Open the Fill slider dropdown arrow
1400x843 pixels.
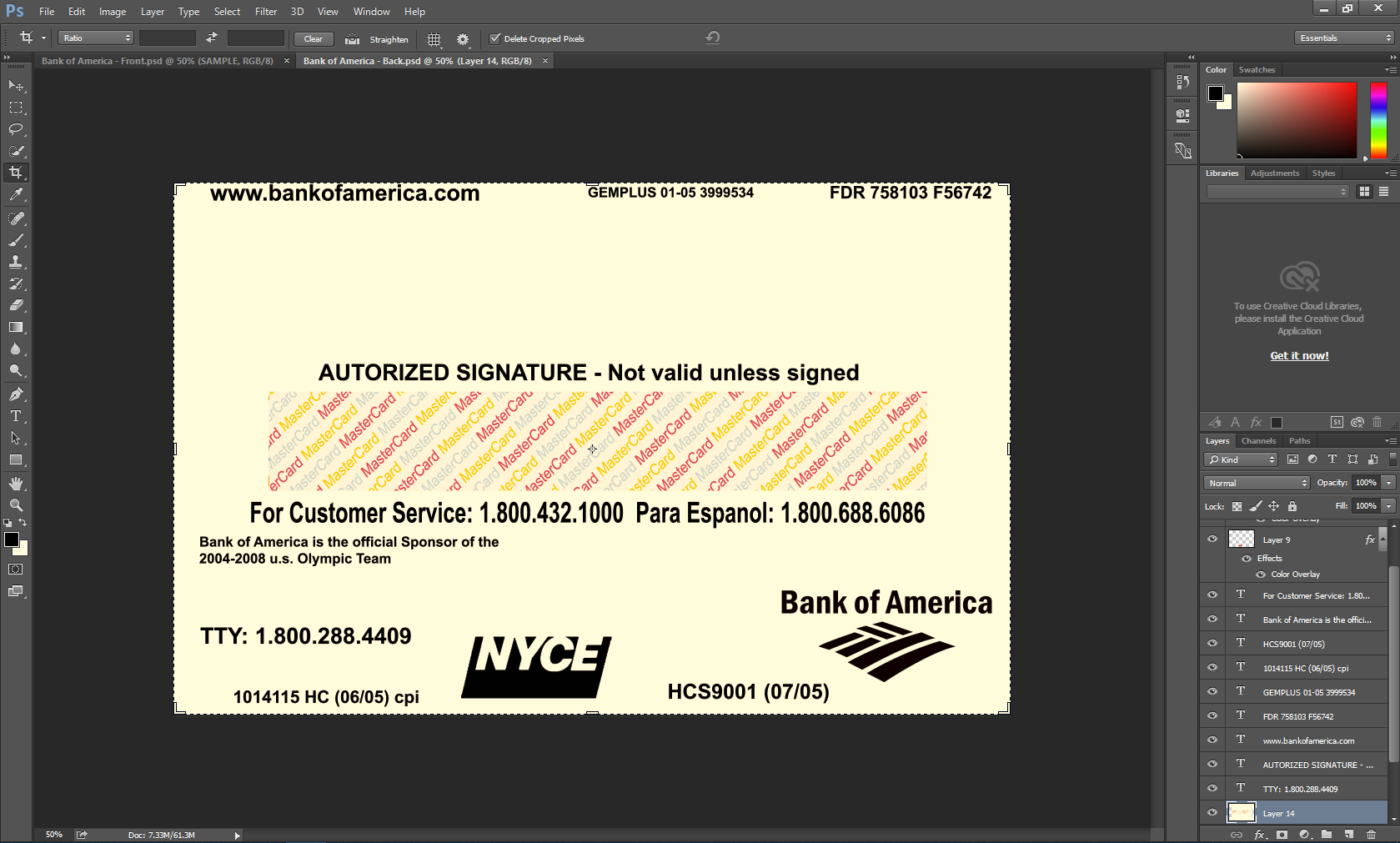point(1388,506)
